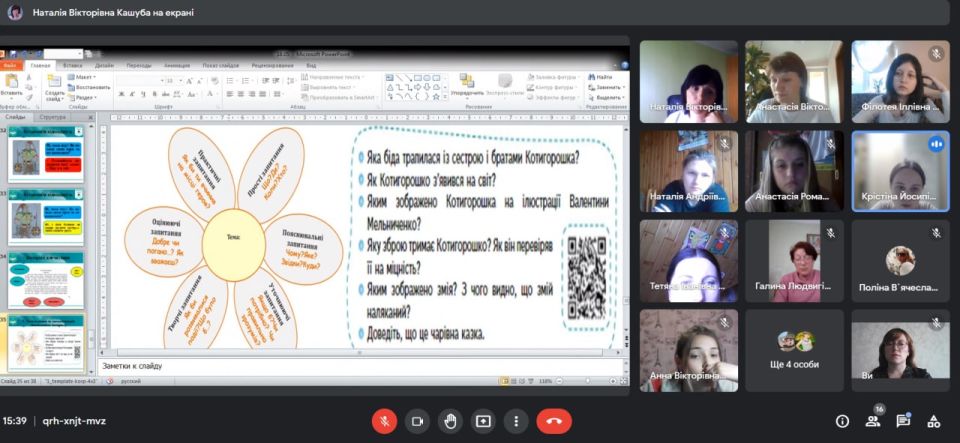This screenshot has width=960, height=443.
Task: Open the Раздел section dropdown
Action: pyautogui.click(x=83, y=97)
